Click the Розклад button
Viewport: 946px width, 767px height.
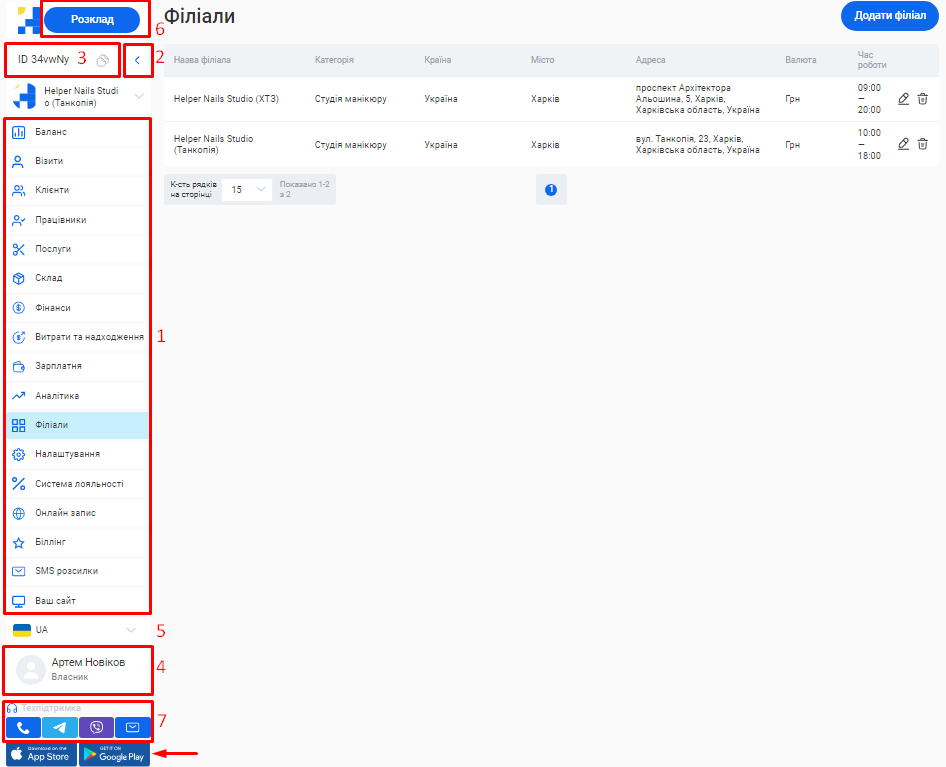92,20
